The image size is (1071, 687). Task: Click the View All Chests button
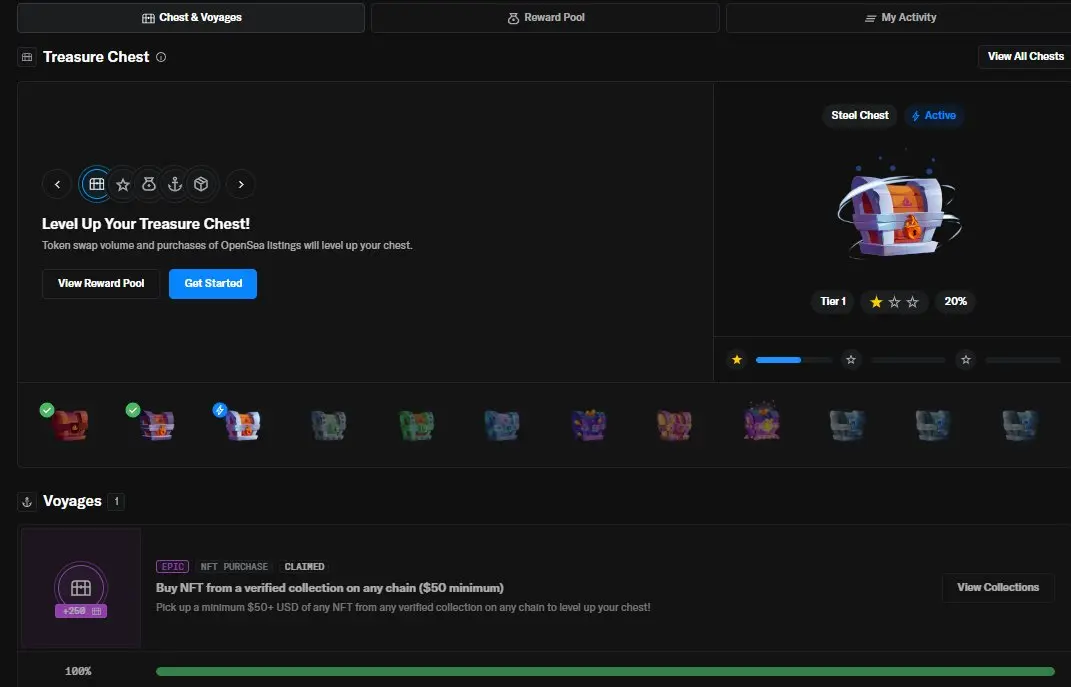(x=1025, y=57)
